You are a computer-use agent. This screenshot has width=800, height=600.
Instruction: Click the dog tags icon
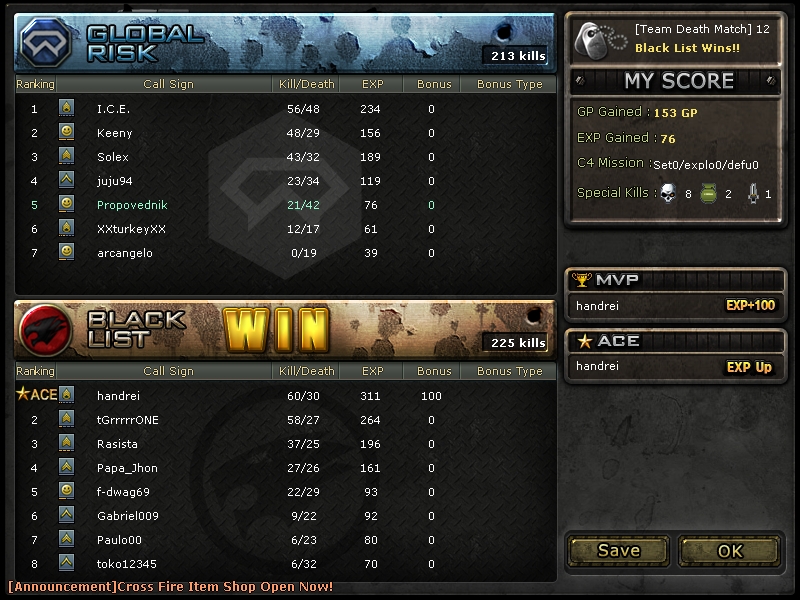click(x=600, y=41)
